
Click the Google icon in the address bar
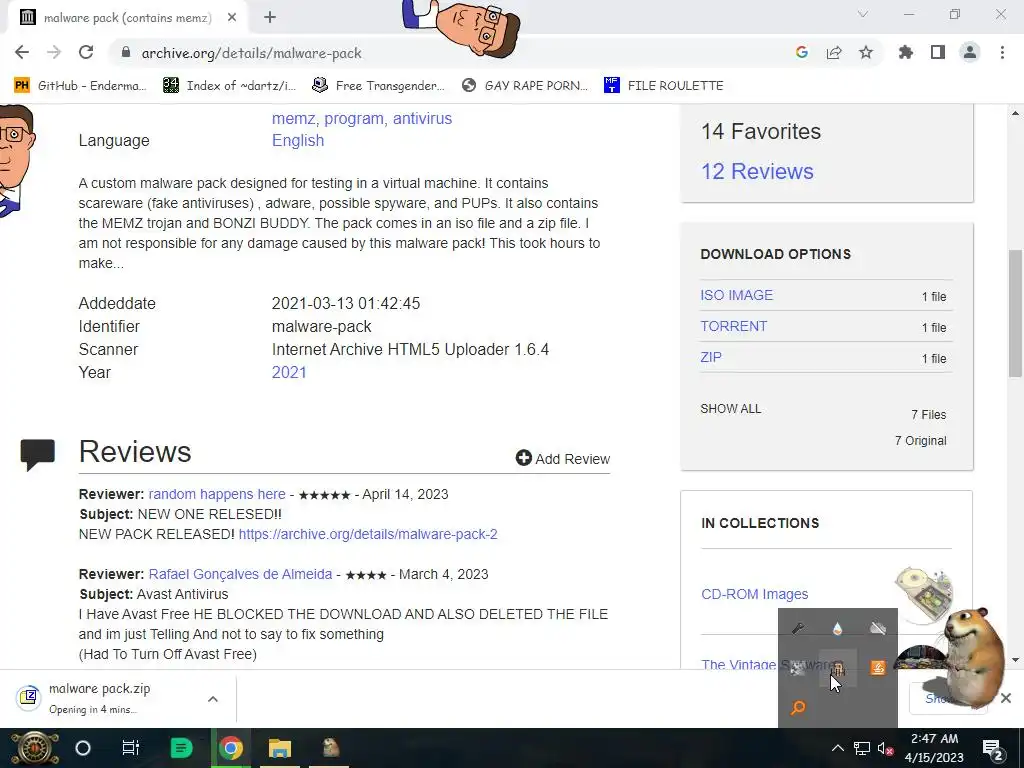pos(802,52)
